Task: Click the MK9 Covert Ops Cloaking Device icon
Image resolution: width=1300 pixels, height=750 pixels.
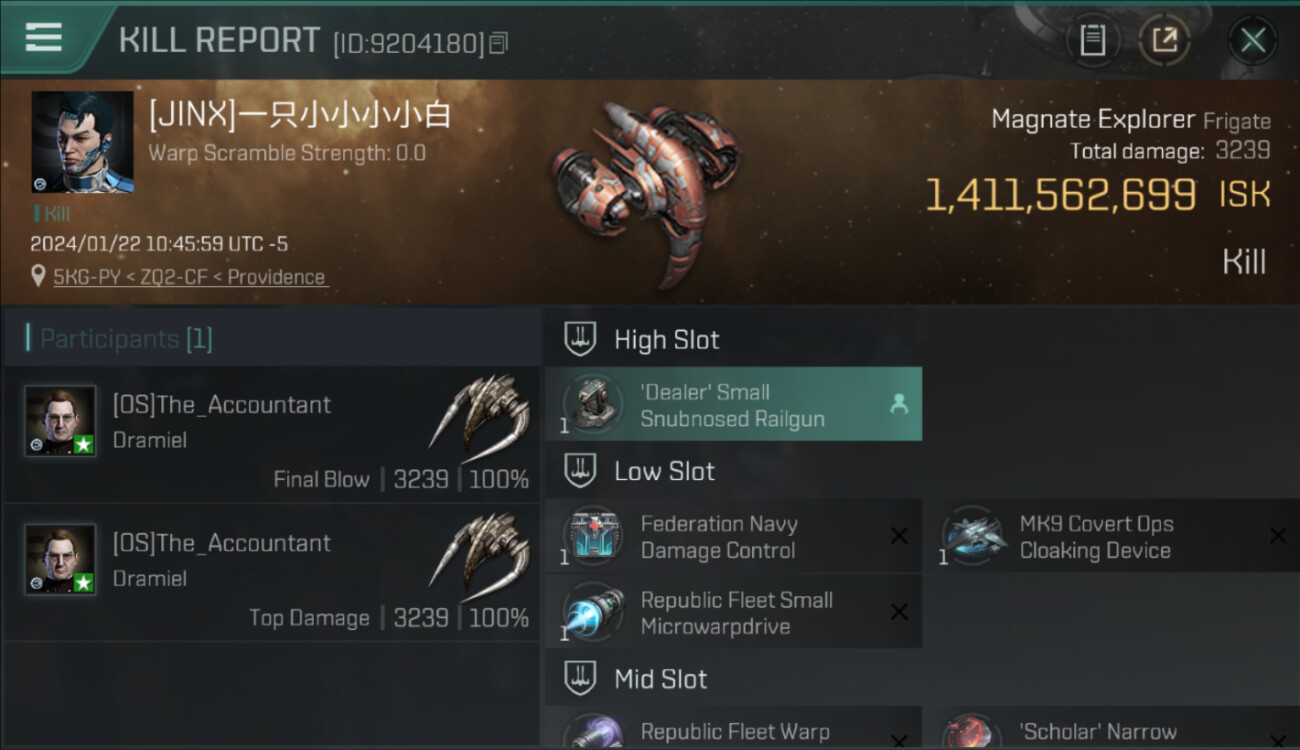Action: (x=973, y=535)
